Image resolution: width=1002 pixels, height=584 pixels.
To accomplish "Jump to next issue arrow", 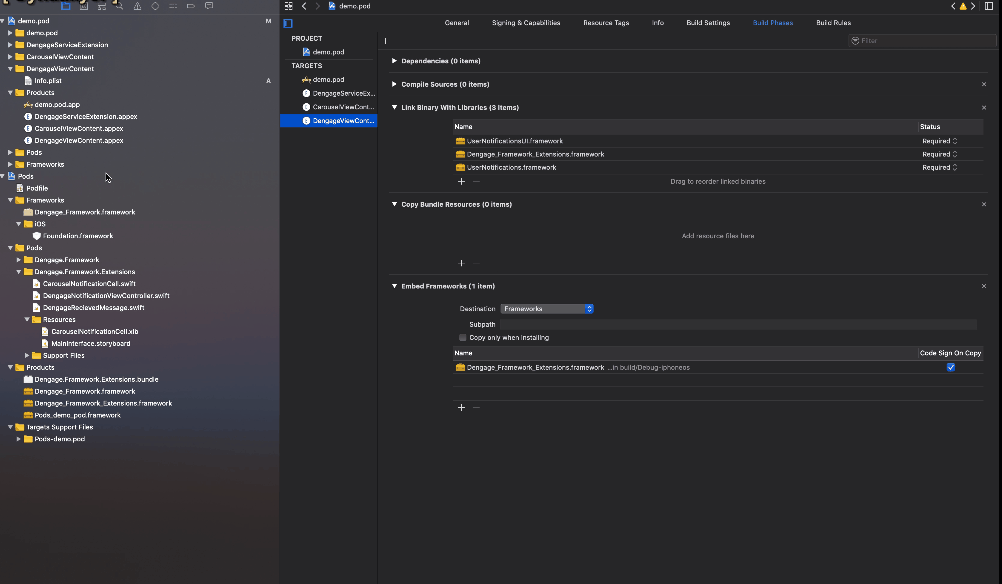I will (x=973, y=6).
